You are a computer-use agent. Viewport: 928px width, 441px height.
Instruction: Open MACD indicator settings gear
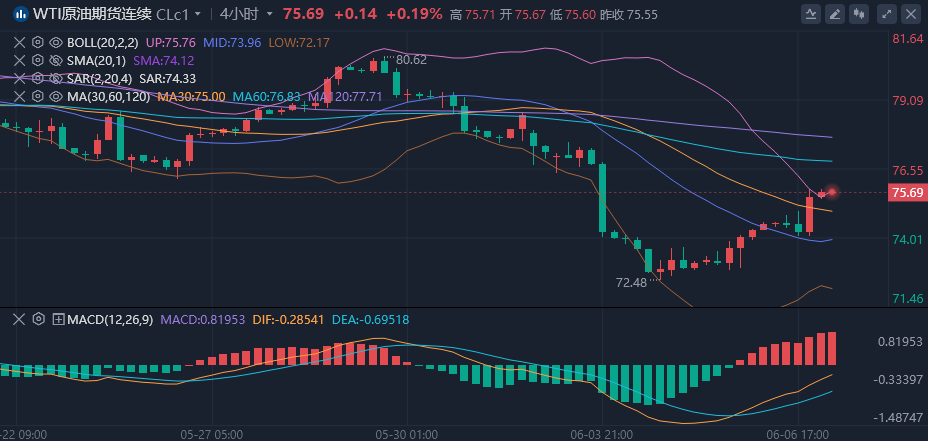coord(38,319)
